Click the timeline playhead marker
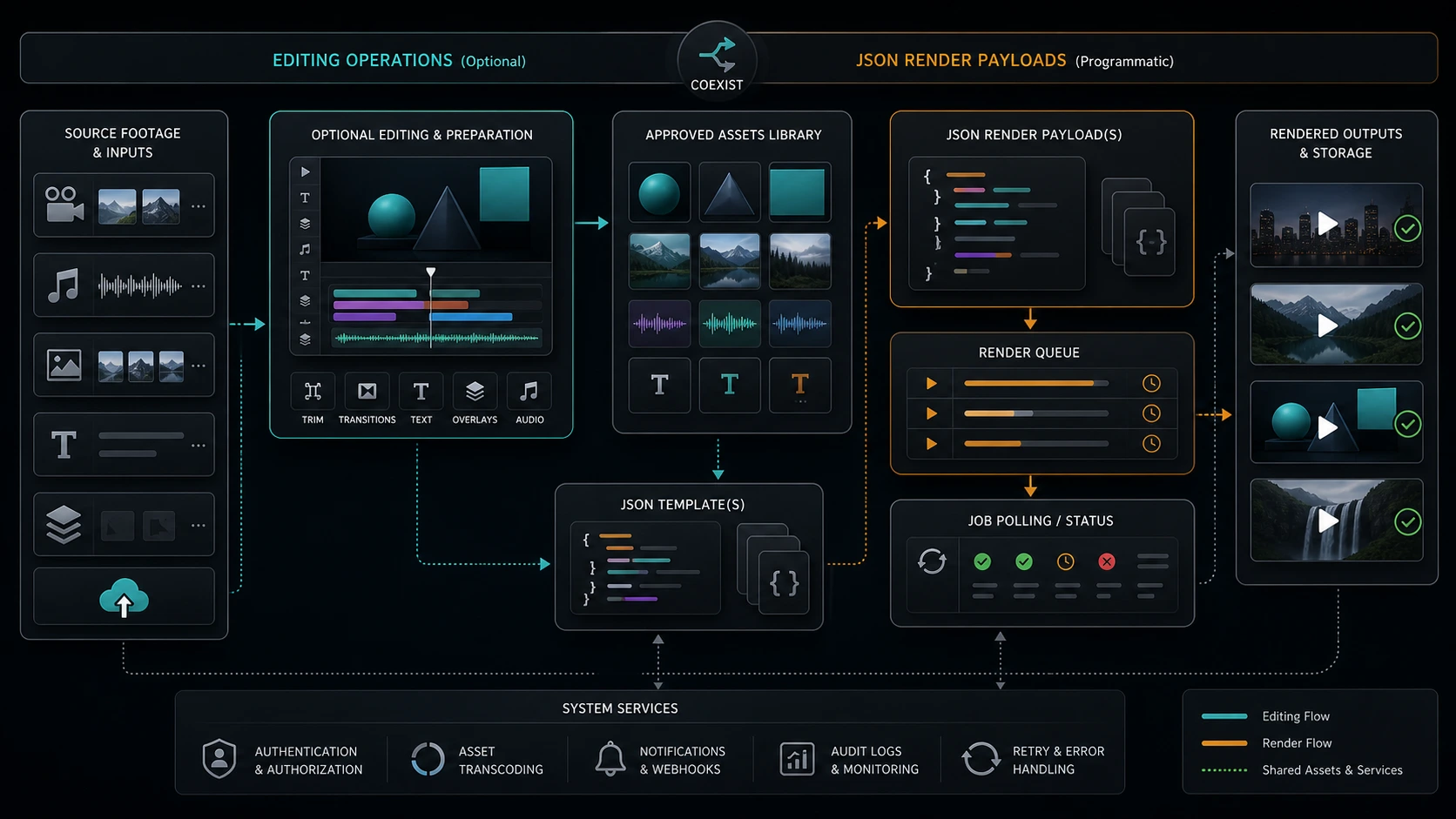Screen dimensions: 1456x819 tap(430, 272)
